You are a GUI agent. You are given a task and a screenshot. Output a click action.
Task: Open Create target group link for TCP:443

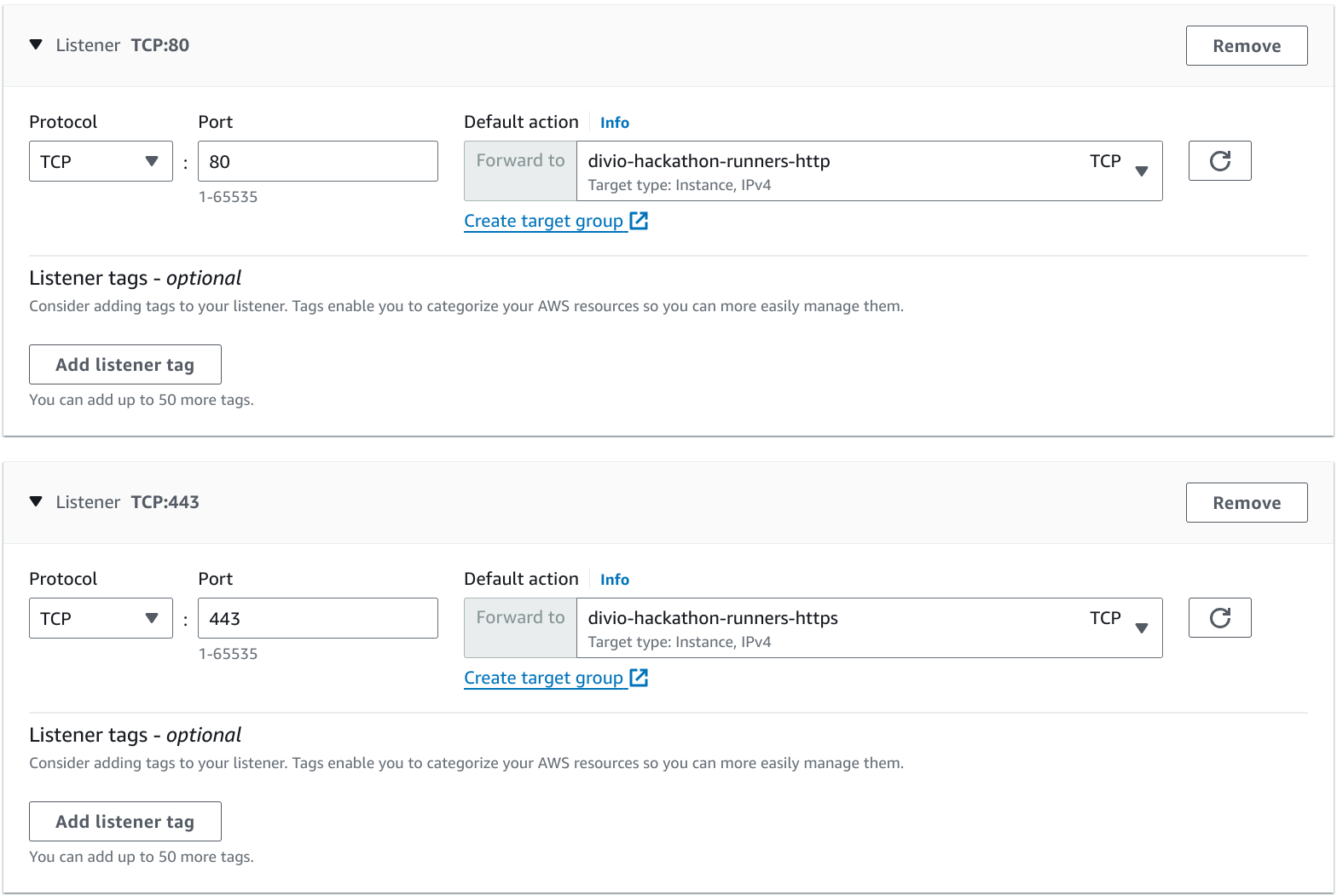point(543,679)
